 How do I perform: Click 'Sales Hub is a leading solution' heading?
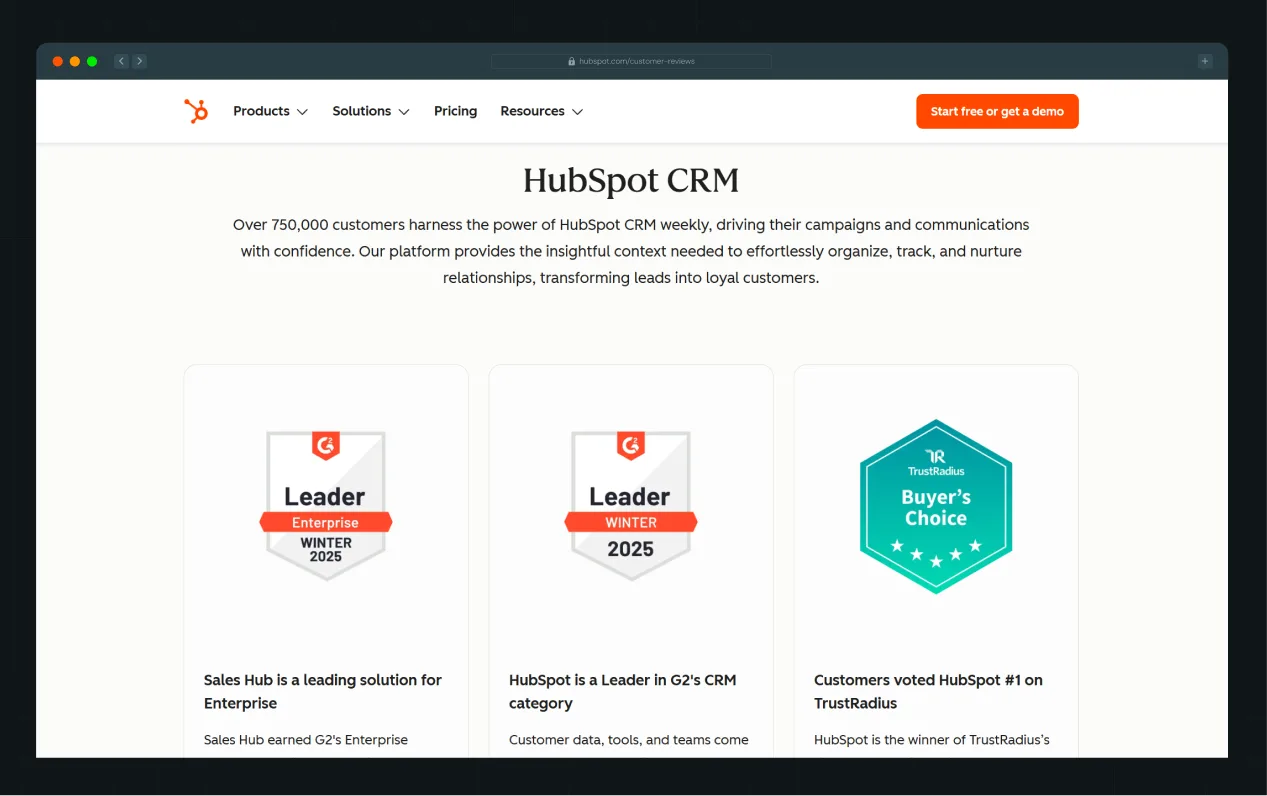click(x=323, y=691)
